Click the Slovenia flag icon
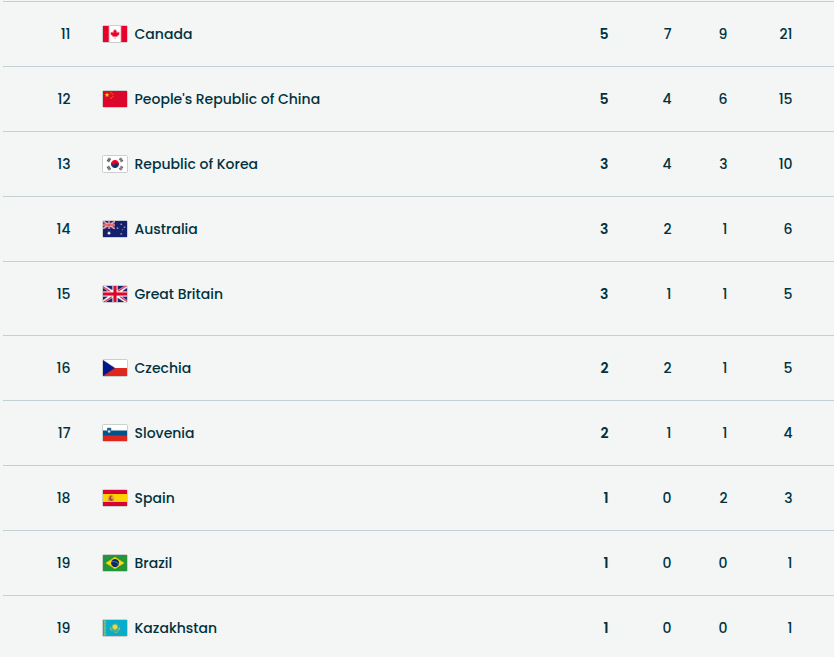The width and height of the screenshot is (834, 657). click(115, 433)
